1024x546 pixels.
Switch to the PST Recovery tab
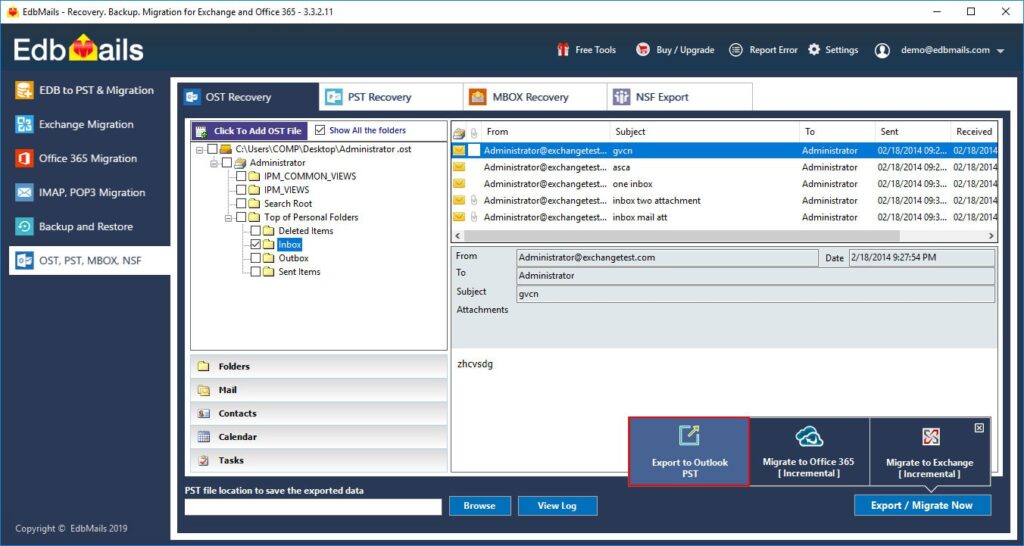[391, 97]
